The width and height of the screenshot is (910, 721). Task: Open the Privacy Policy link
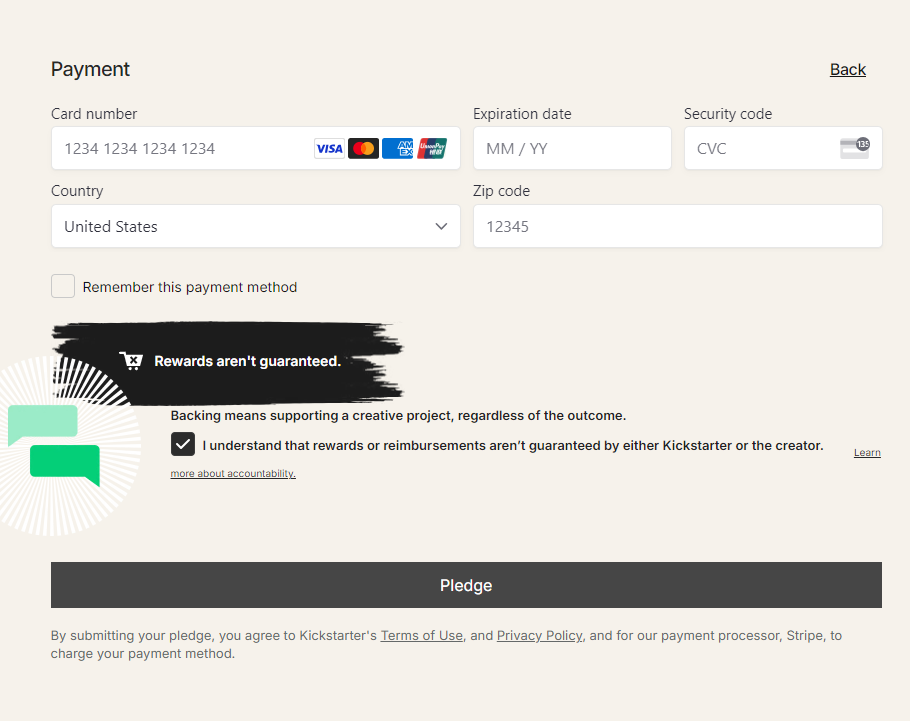coord(539,636)
